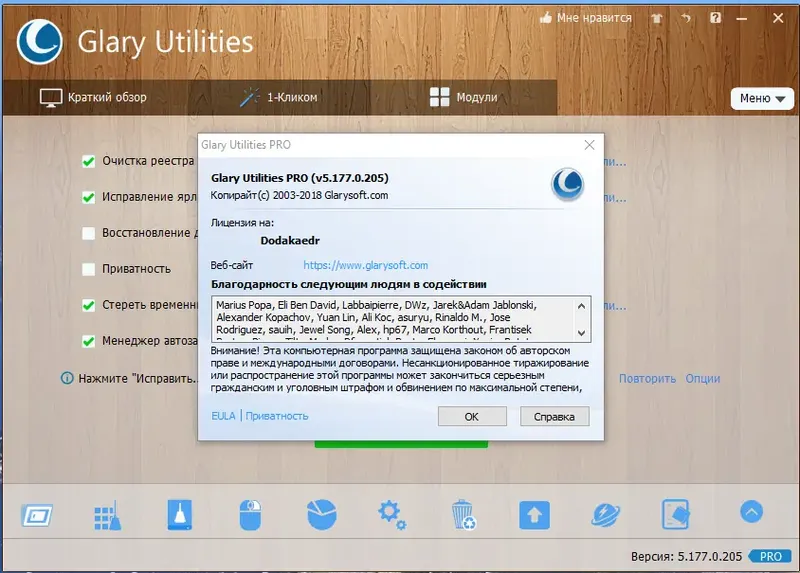Click OK in the About dialog
Screen dimensions: 800x573
click(x=472, y=416)
